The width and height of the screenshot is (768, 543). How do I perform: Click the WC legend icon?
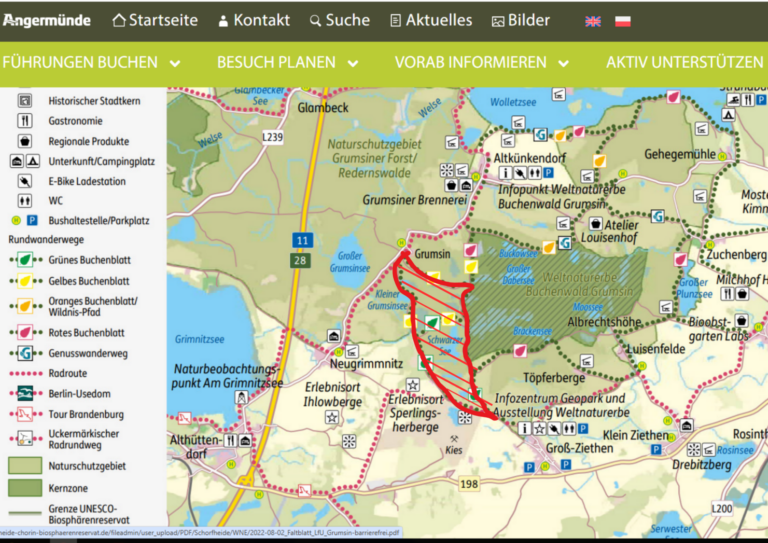[x=24, y=201]
